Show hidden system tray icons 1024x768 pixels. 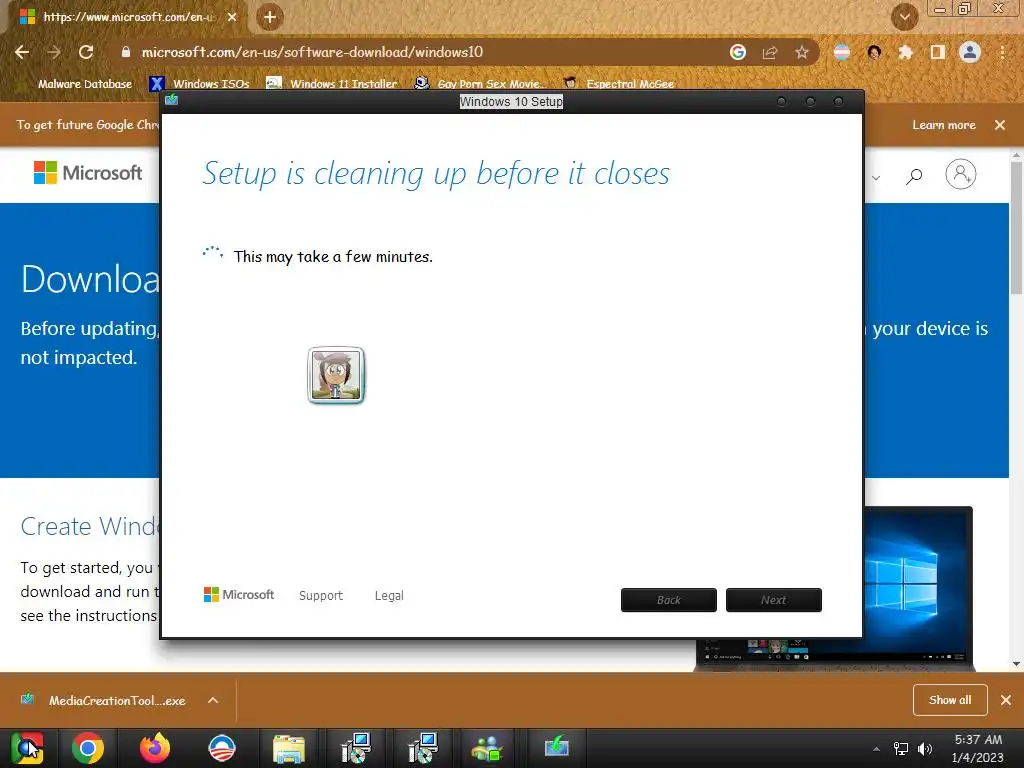(x=876, y=749)
